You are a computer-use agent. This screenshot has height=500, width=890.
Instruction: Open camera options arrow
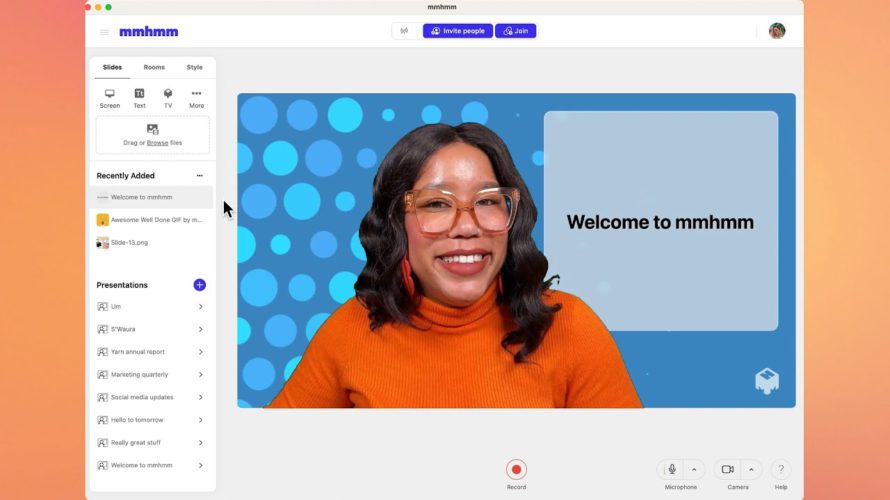click(x=751, y=469)
